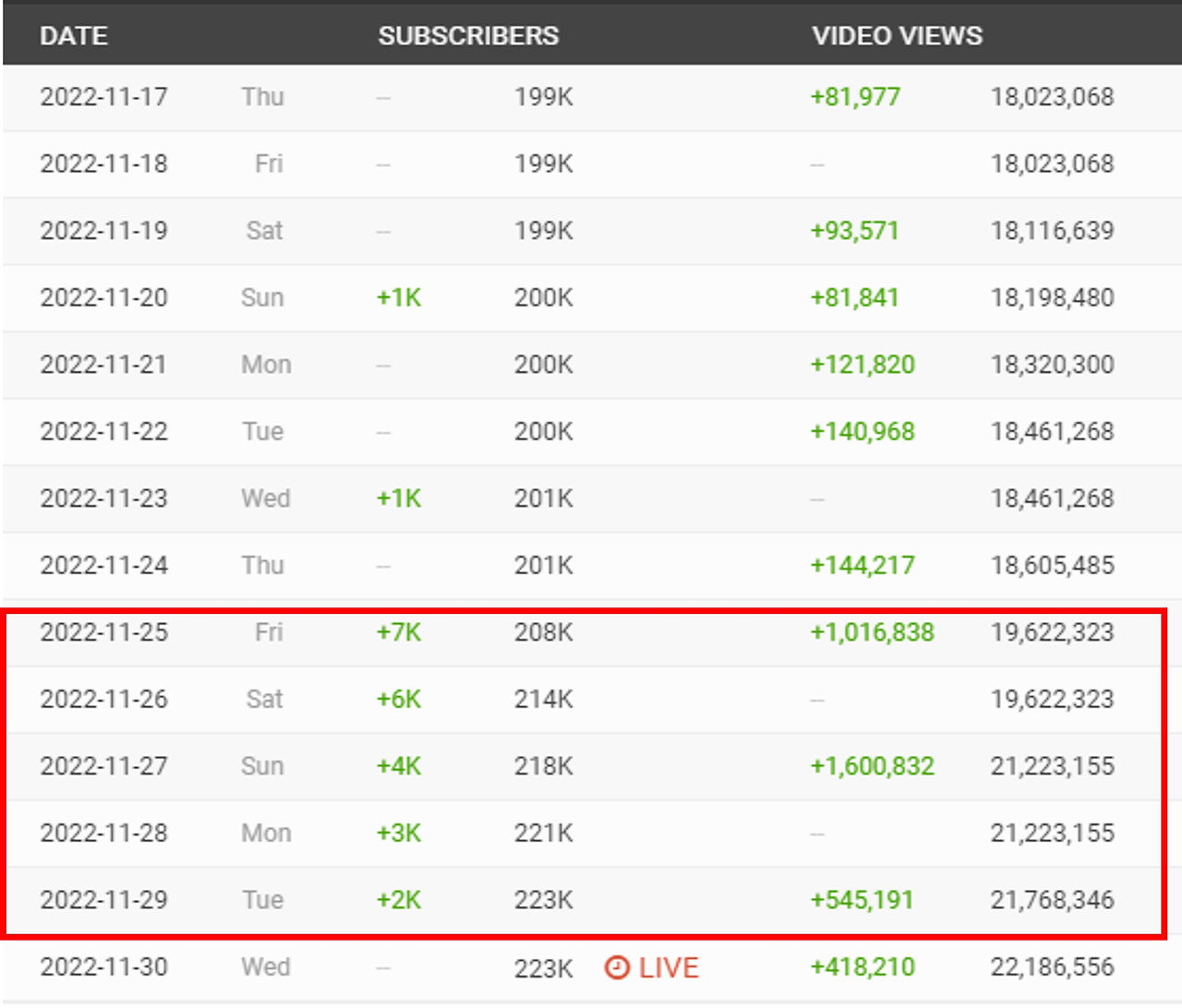1182x1008 pixels.
Task: Click the 21,768,346 total views value
Action: [1053, 900]
